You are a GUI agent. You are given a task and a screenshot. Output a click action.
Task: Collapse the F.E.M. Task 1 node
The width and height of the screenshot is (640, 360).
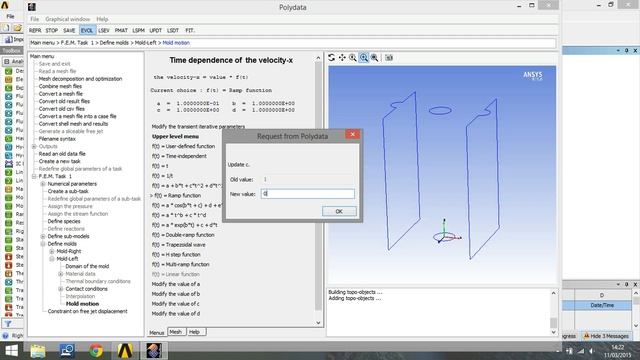coord(34,176)
